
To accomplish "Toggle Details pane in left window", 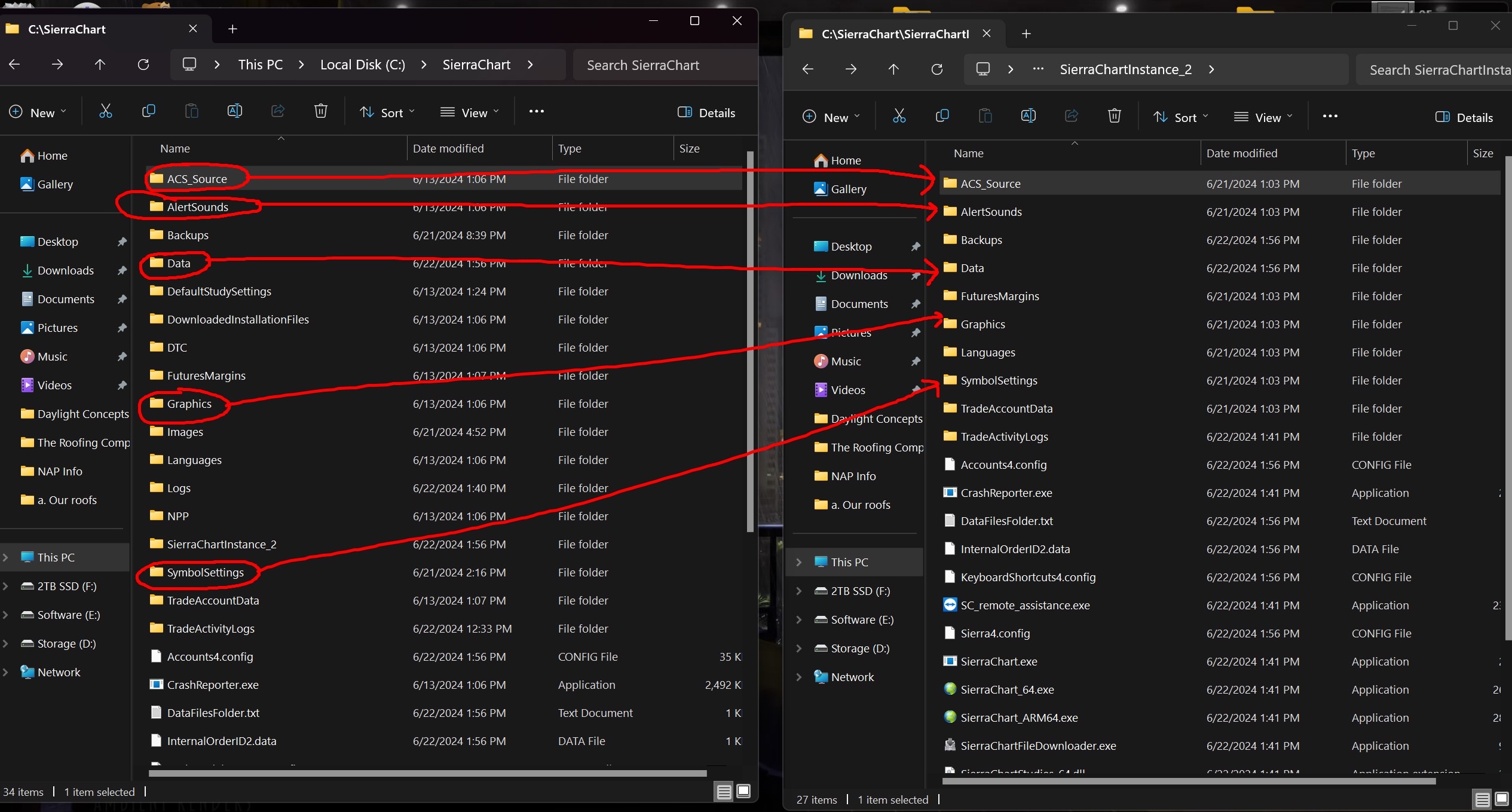I will (706, 112).
